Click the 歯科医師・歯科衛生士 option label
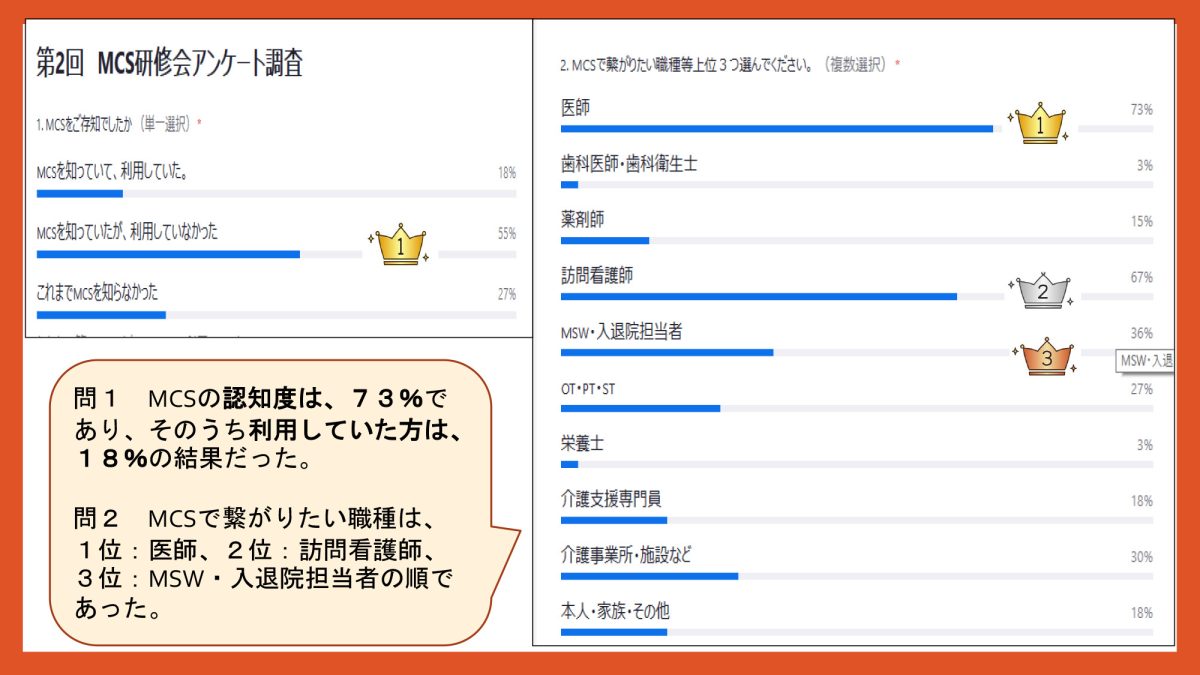This screenshot has height=675, width=1200. click(x=629, y=163)
